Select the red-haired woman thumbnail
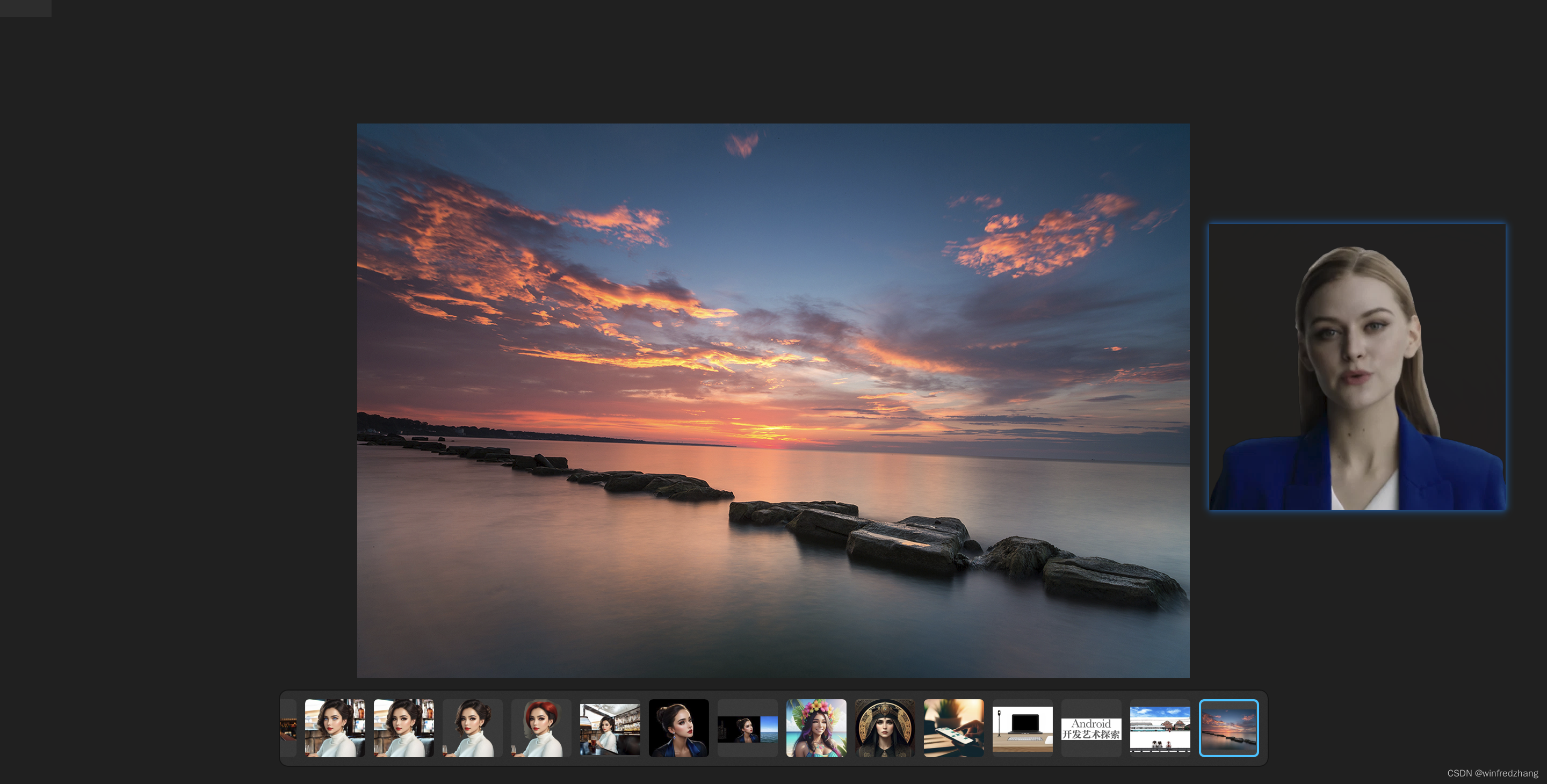Screen dimensions: 1547x784 click(x=541, y=728)
